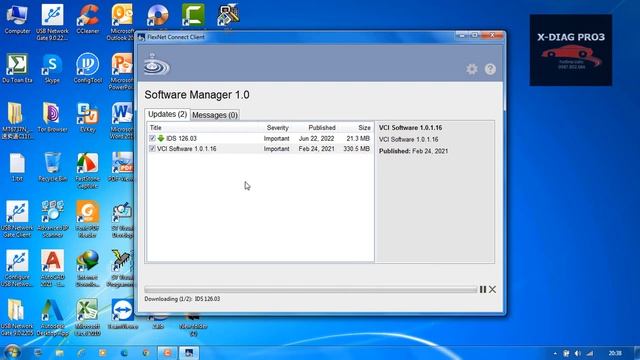Click the volume icon in system tray

pyautogui.click(x=578, y=353)
